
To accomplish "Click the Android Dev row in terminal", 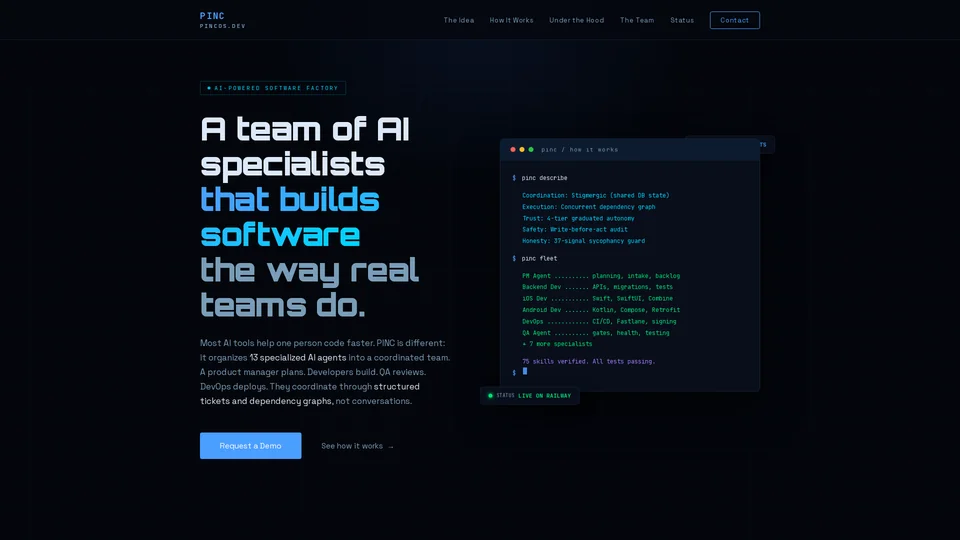I will (601, 310).
